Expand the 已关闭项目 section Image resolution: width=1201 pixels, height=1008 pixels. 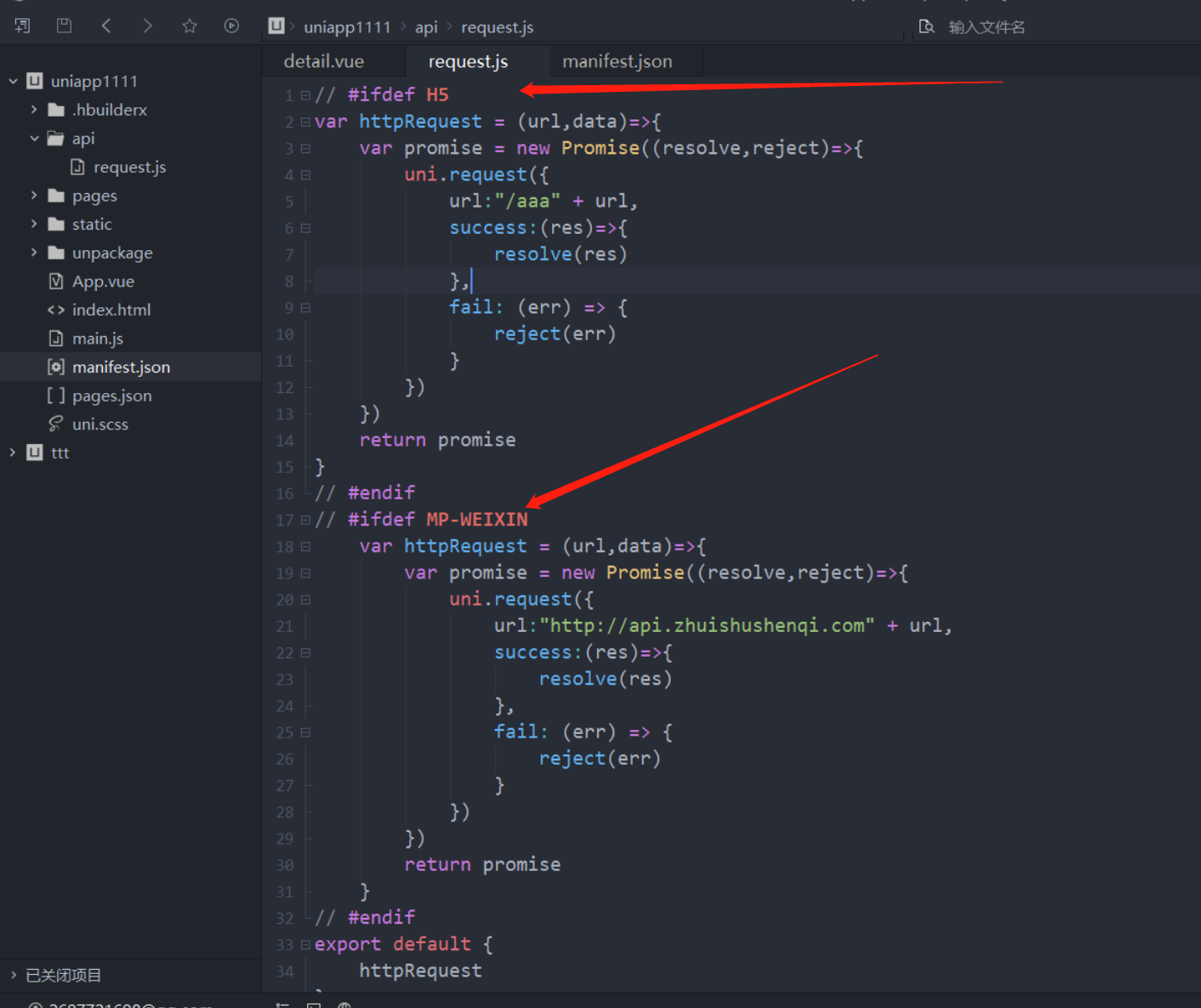(12, 975)
